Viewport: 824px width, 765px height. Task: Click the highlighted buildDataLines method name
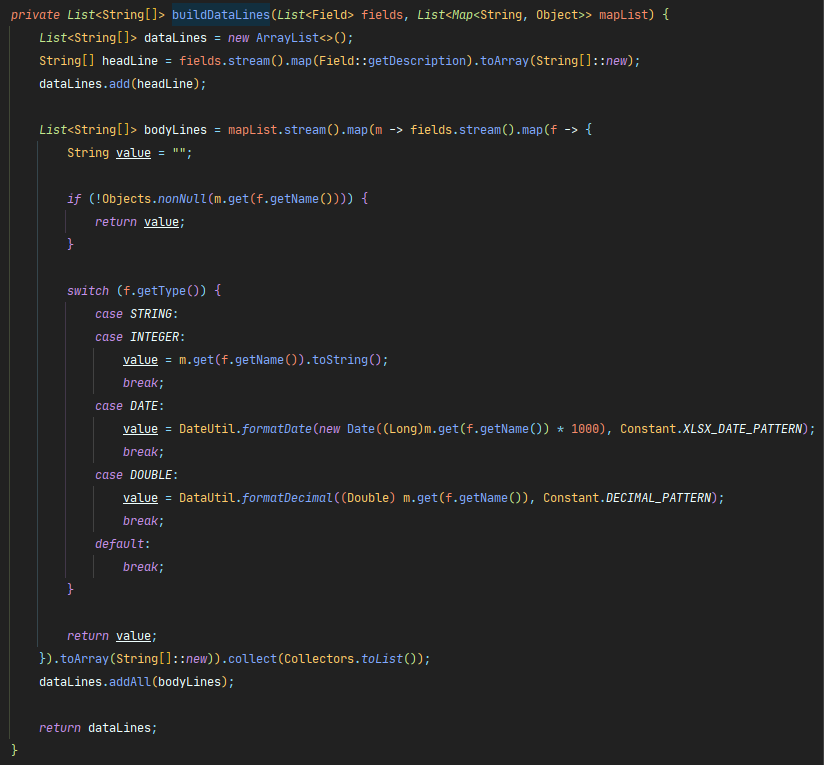click(x=221, y=15)
